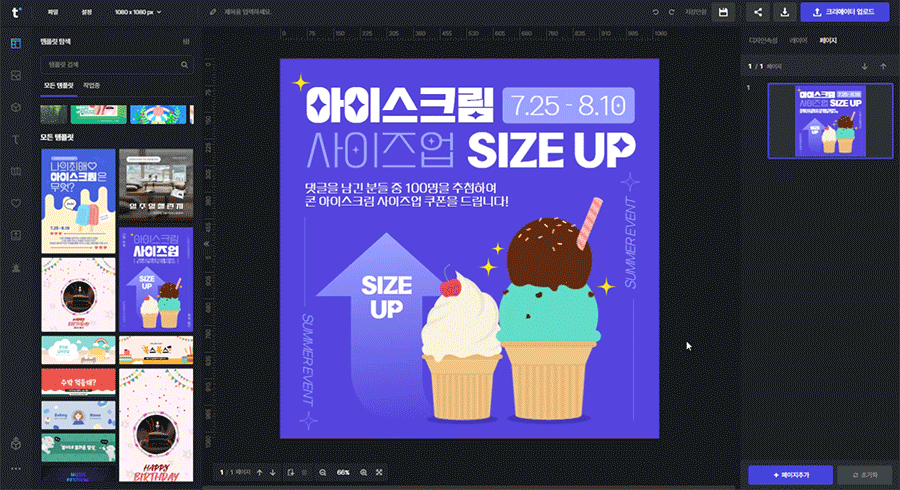Move page down with arrow in pages panel
Image resolution: width=900 pixels, height=490 pixels.
[x=865, y=66]
